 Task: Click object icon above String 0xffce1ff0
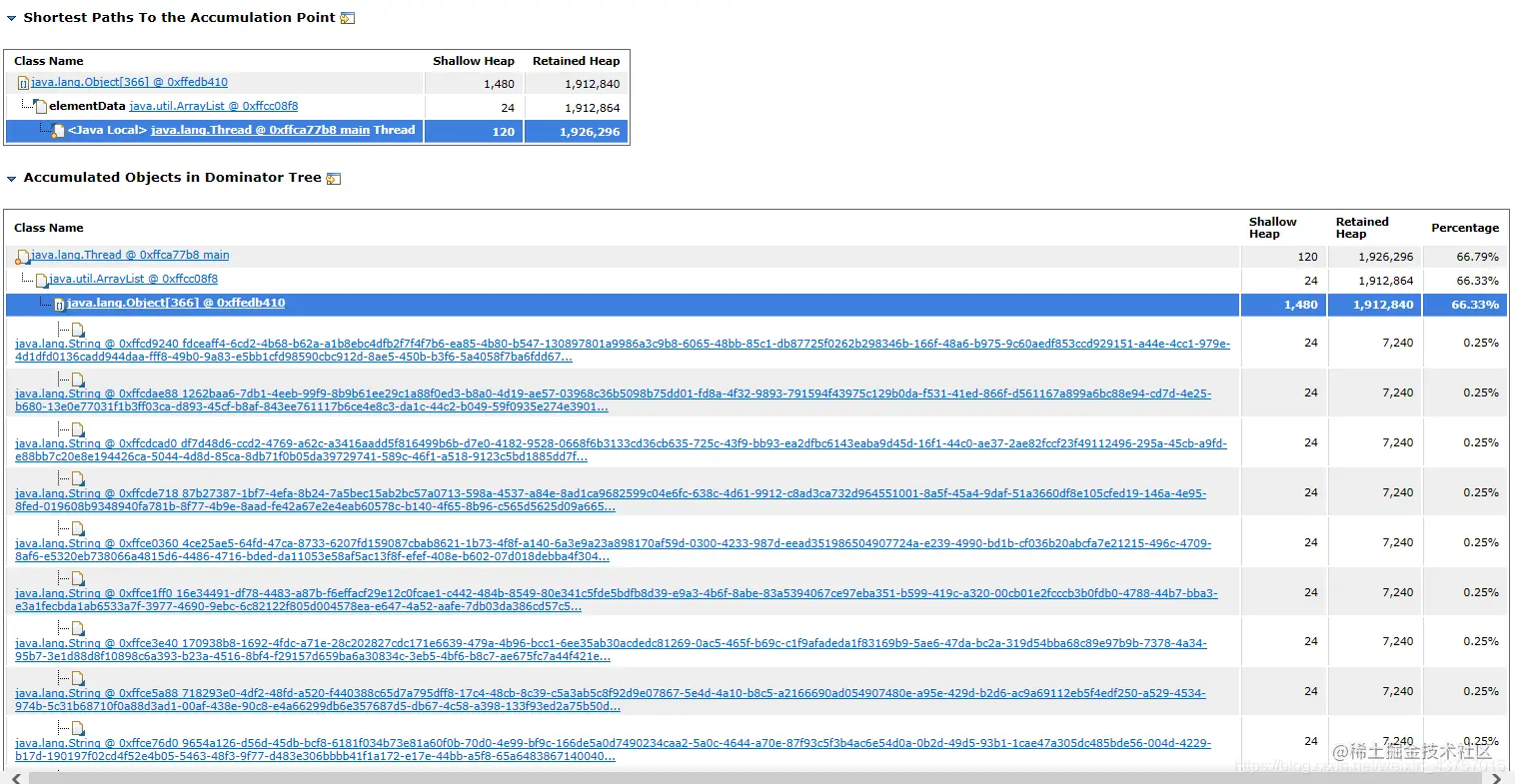coord(78,579)
